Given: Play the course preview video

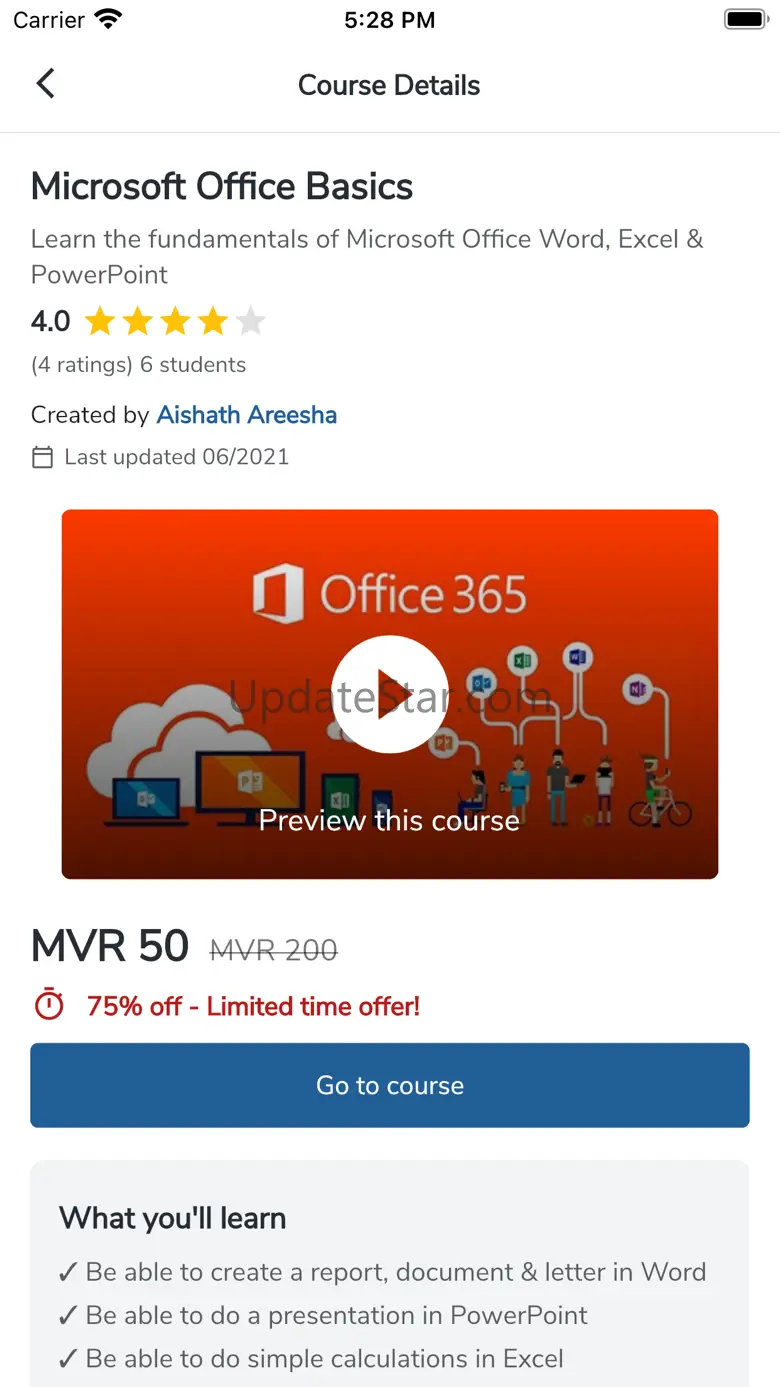Looking at the screenshot, I should click(389, 694).
